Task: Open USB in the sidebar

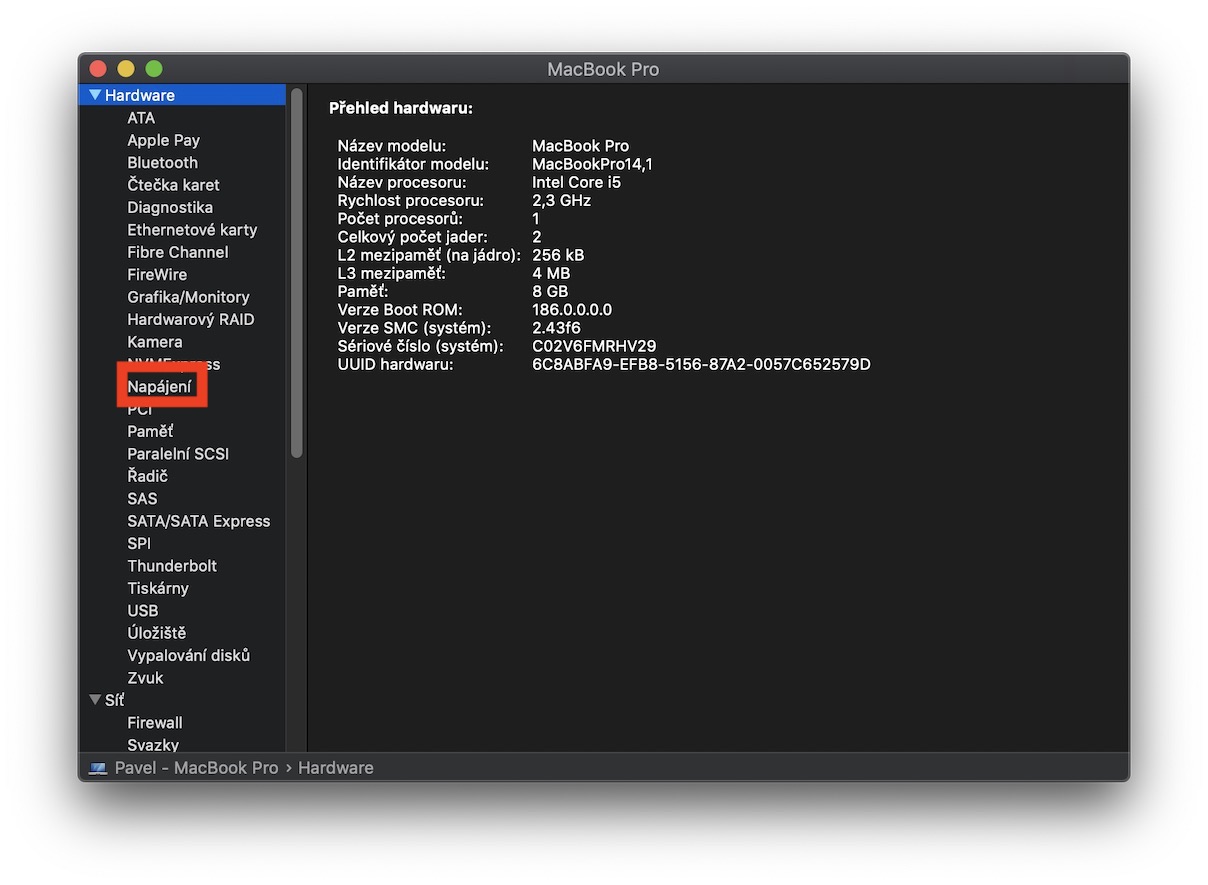Action: 143,610
